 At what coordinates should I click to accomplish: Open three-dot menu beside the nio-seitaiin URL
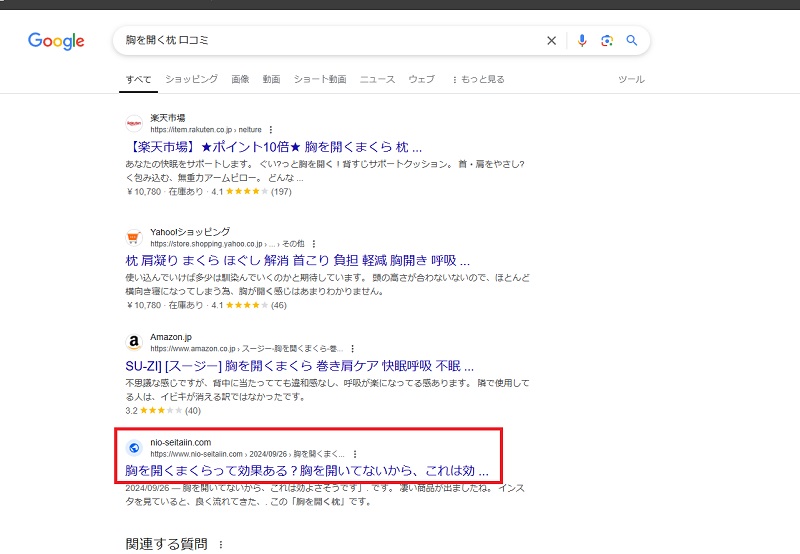(355, 454)
